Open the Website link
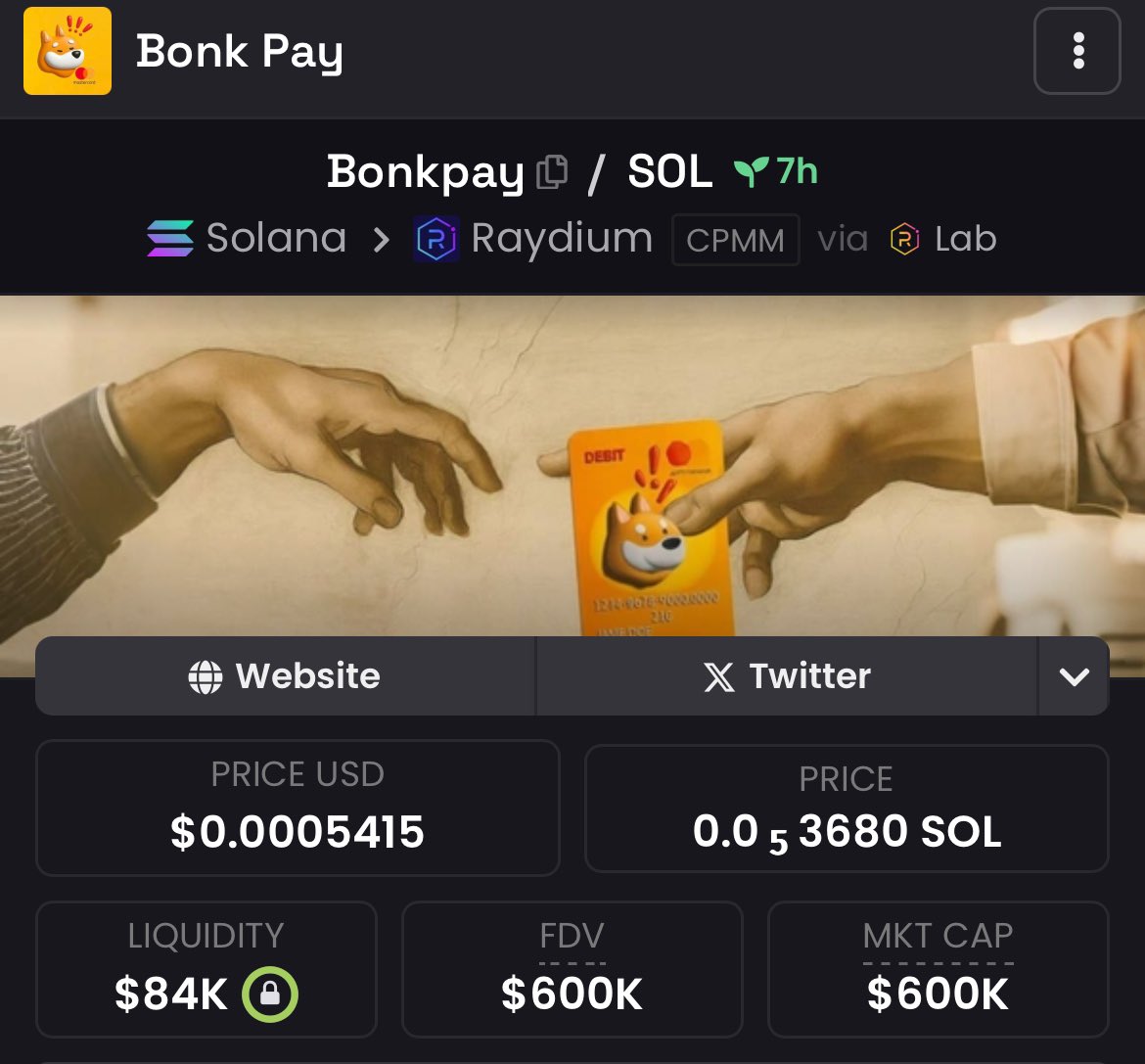The height and width of the screenshot is (1064, 1145). pyautogui.click(x=286, y=676)
